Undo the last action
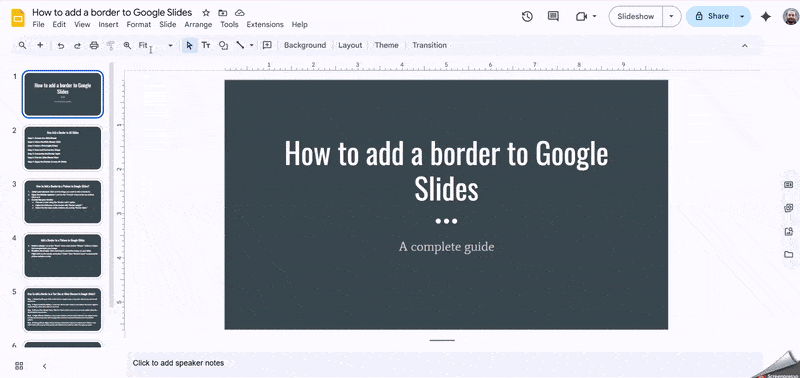800x378 pixels. click(x=61, y=45)
